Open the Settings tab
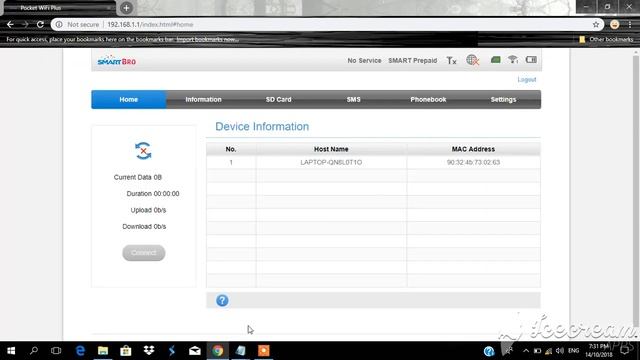This screenshot has height=360, width=640. click(503, 100)
